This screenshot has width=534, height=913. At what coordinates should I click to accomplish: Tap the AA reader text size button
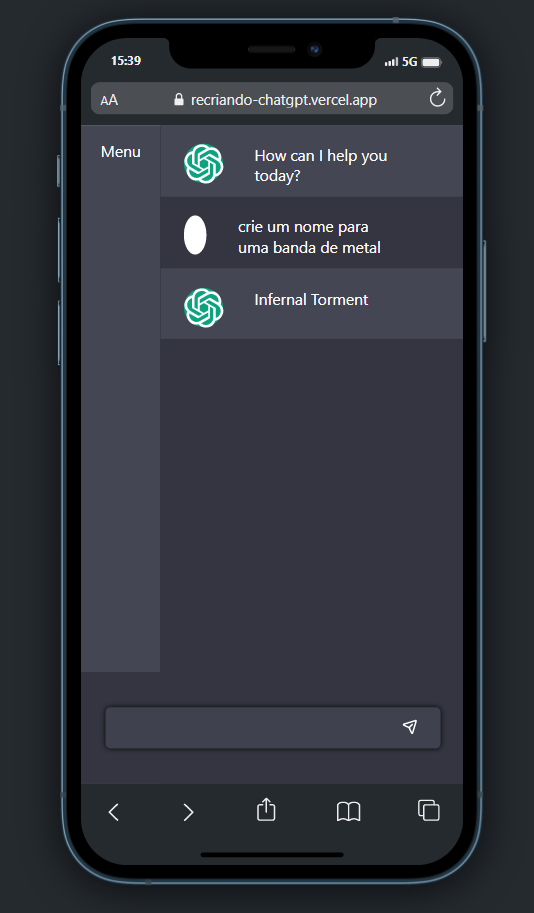(109, 100)
